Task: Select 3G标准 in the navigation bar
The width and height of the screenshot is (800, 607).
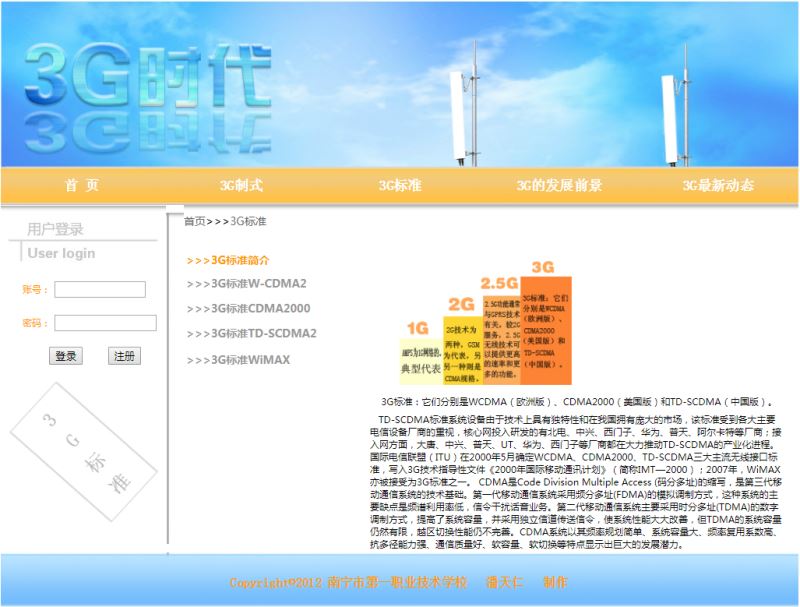Action: (x=400, y=185)
